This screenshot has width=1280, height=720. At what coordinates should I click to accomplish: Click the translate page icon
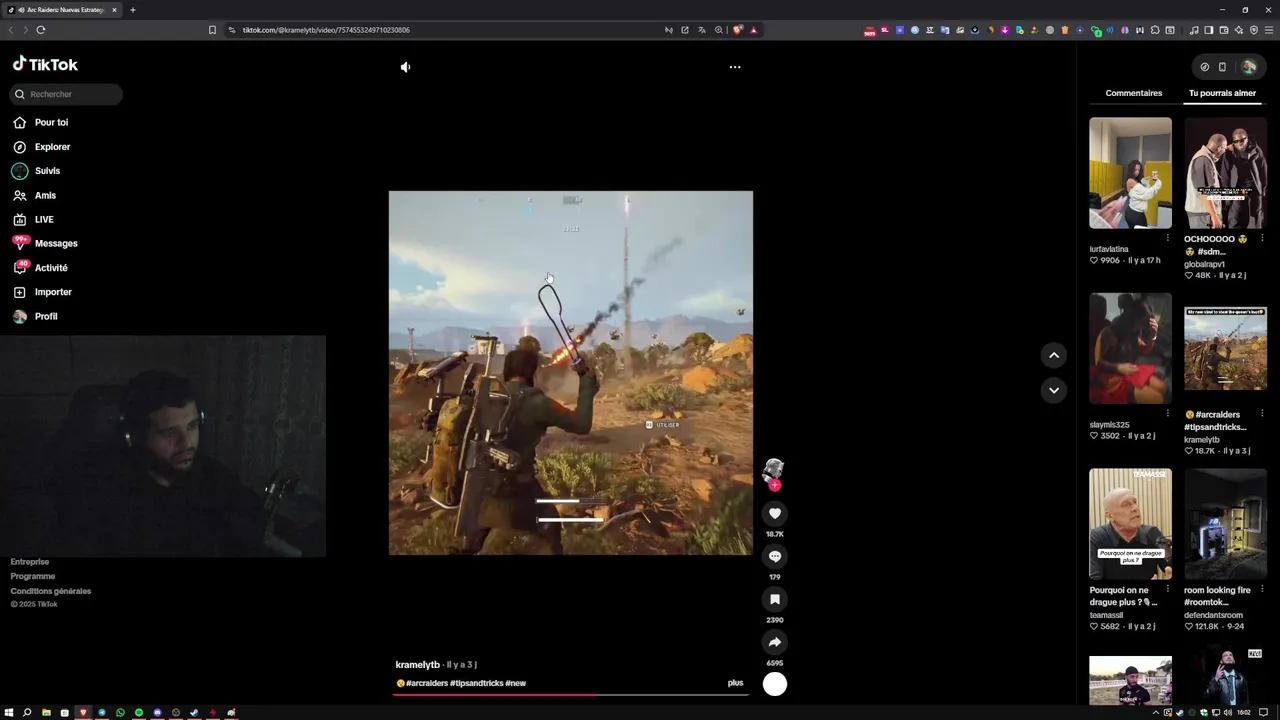[702, 30]
